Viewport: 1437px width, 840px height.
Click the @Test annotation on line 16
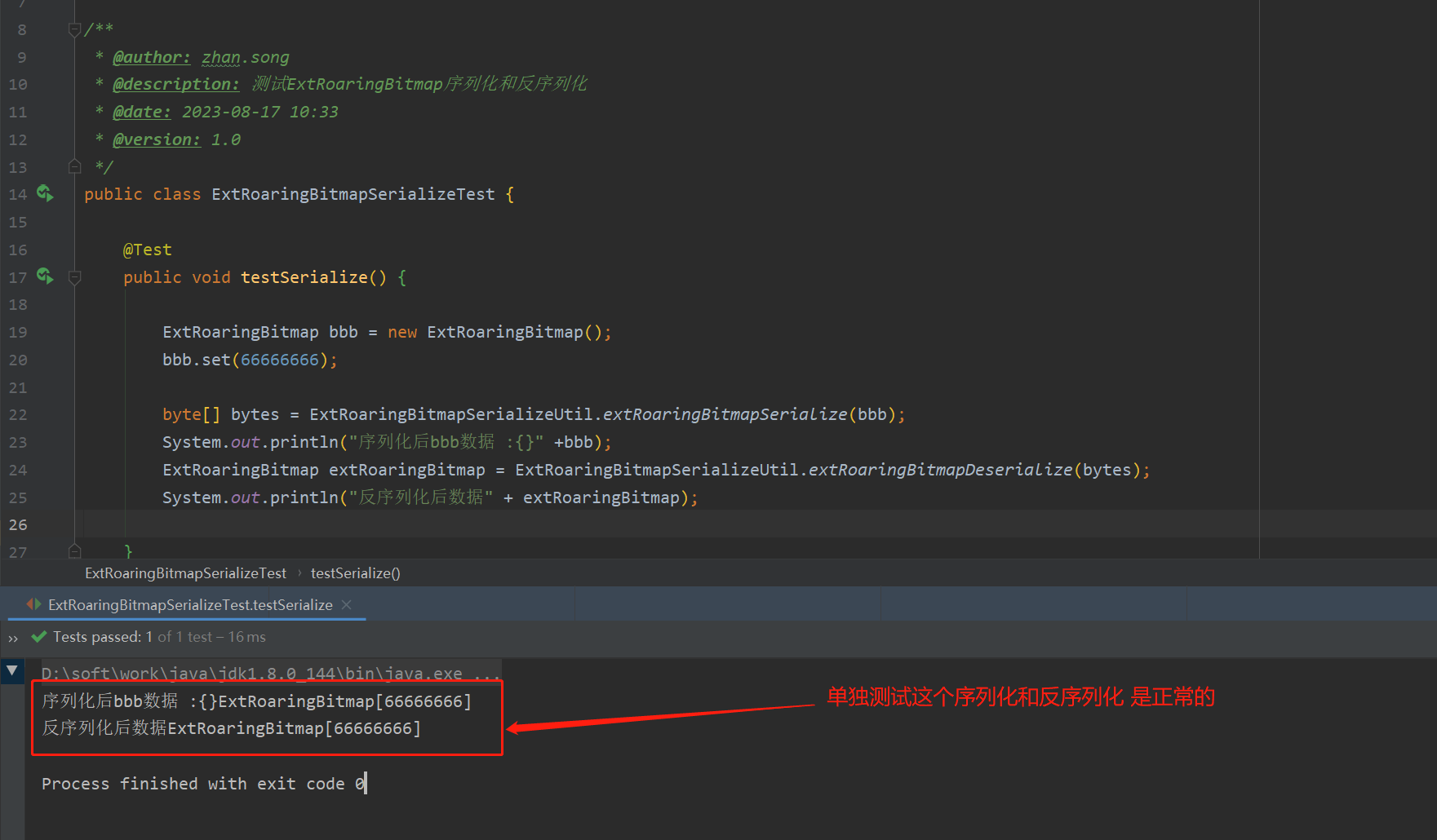148,250
